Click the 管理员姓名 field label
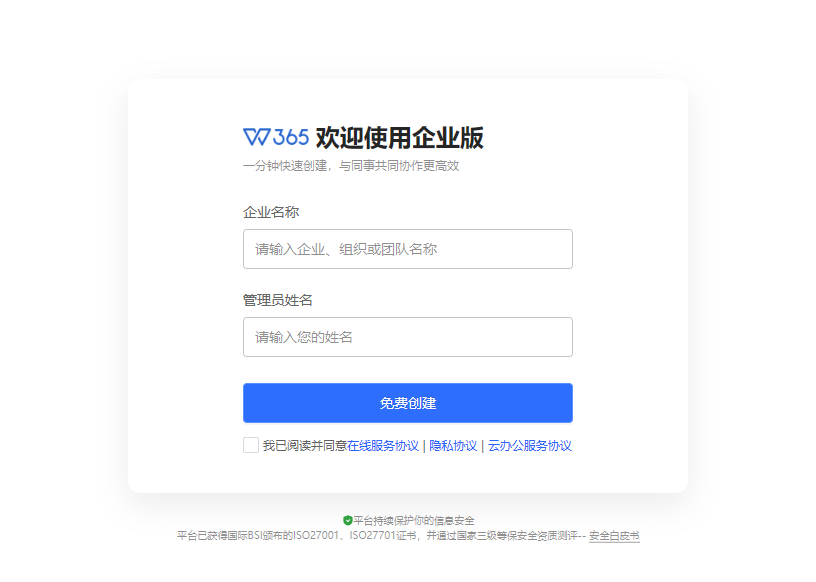The image size is (816, 582). 277,300
